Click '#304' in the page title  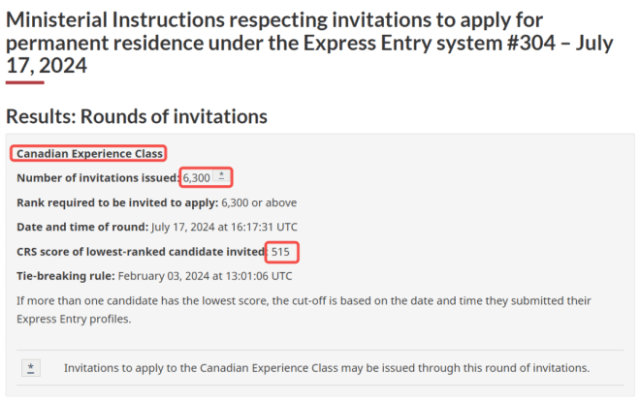point(531,43)
